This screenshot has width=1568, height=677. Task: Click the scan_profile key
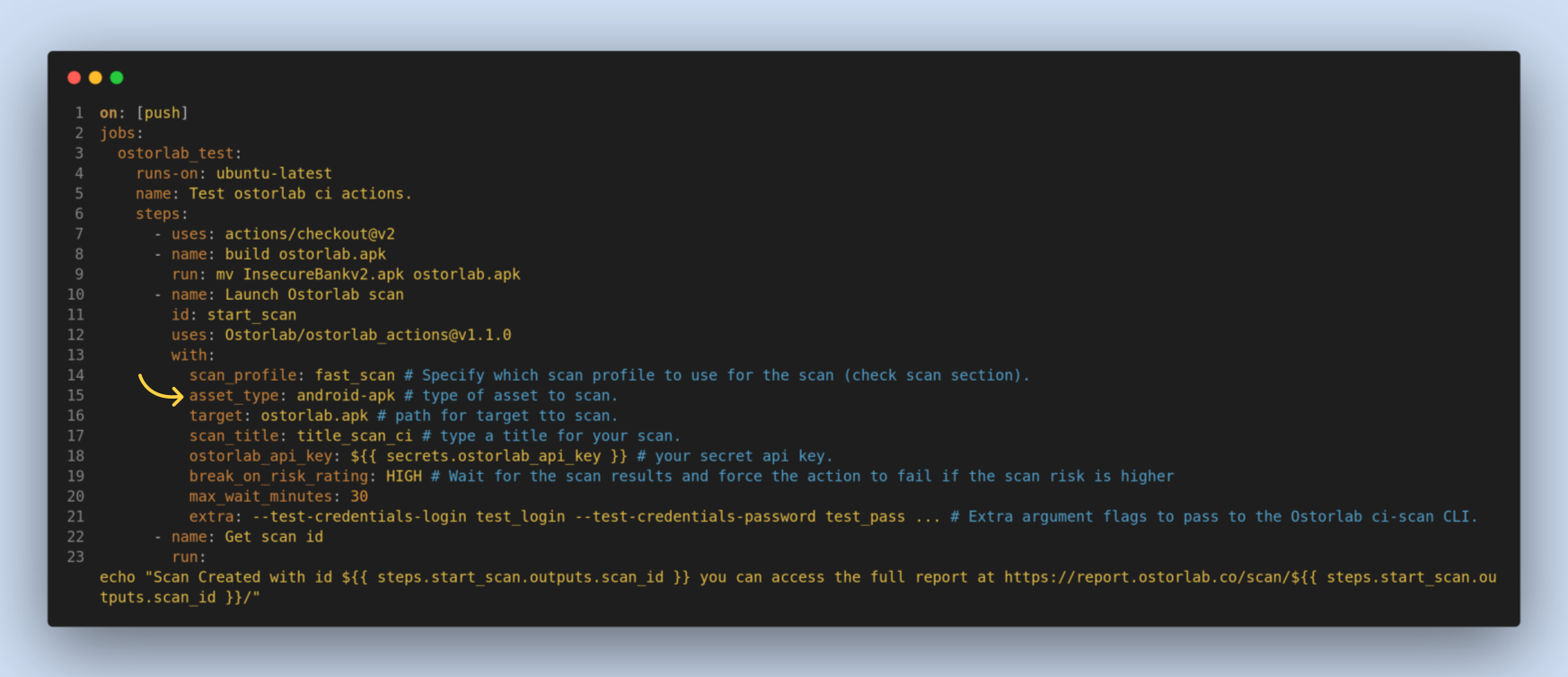[242, 375]
